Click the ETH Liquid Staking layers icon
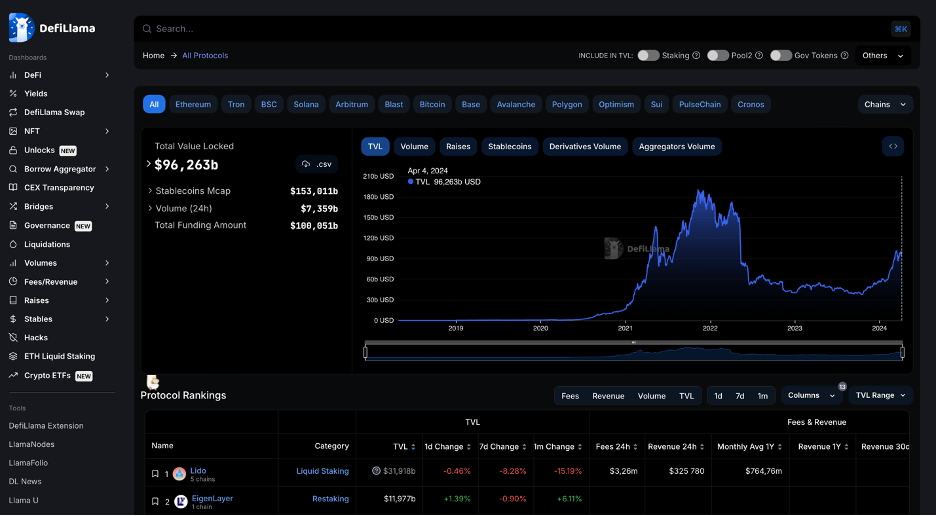936x516 pixels. 13,356
